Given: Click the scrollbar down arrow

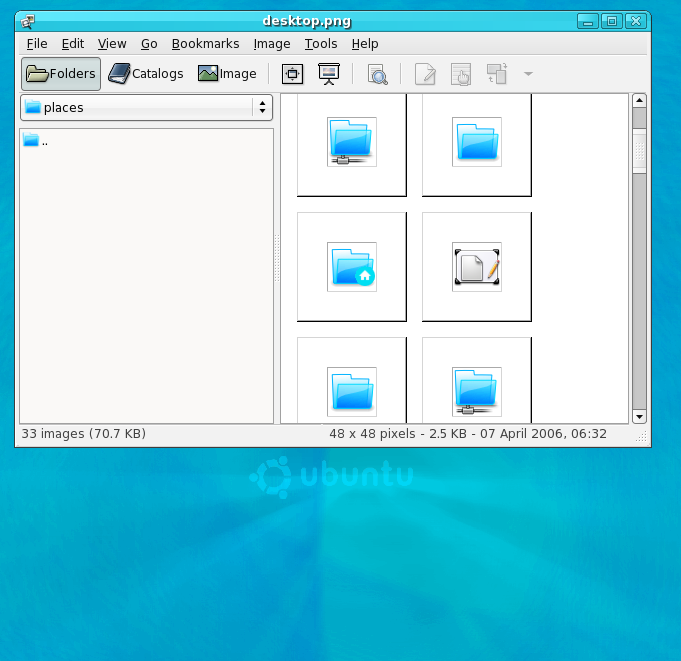Looking at the screenshot, I should click(639, 417).
